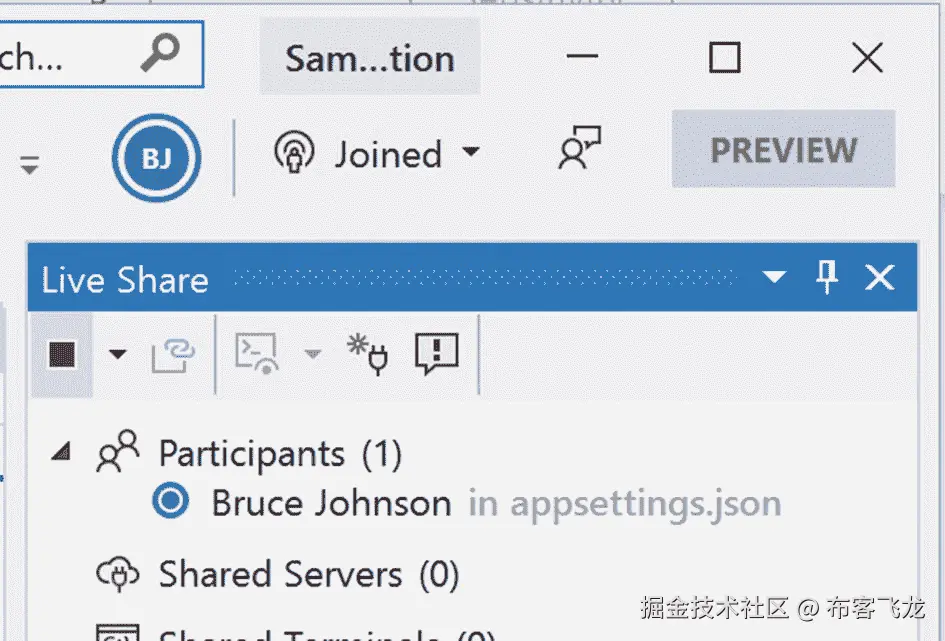Screen dimensions: 945x641
Task: Open the share terminal dropdown arrow
Action: 313,354
